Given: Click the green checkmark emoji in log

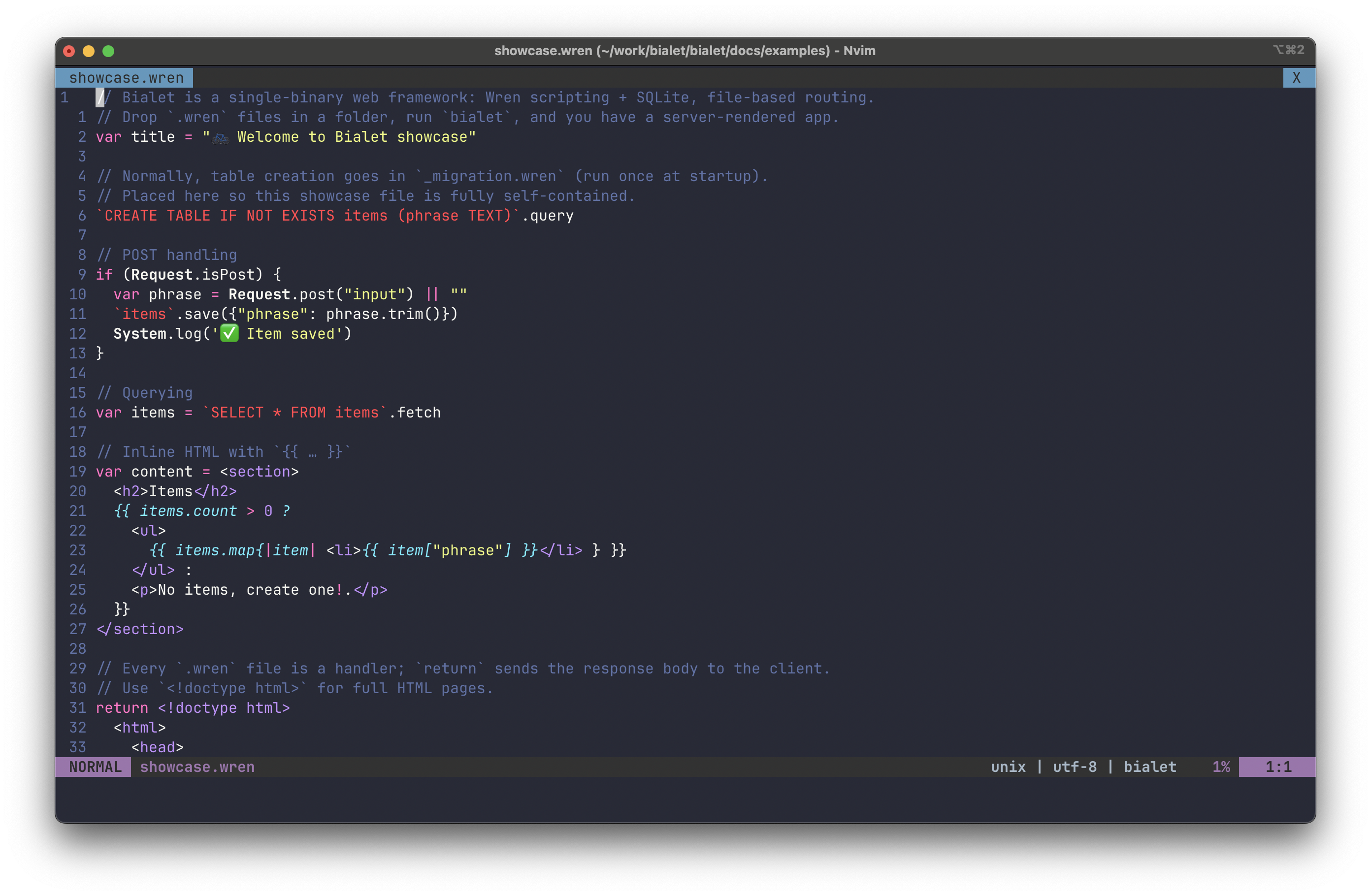Looking at the screenshot, I should point(229,334).
